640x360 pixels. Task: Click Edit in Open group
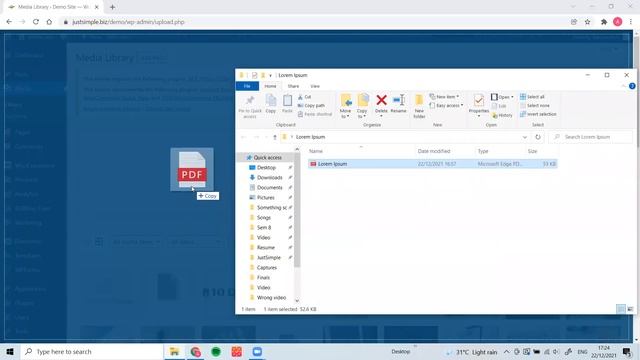click(499, 106)
